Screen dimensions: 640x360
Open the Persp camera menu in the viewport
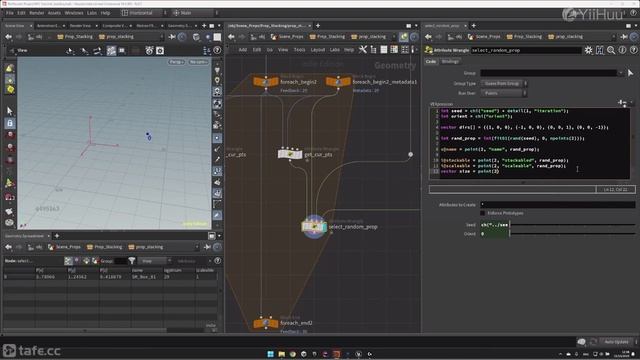(176, 62)
